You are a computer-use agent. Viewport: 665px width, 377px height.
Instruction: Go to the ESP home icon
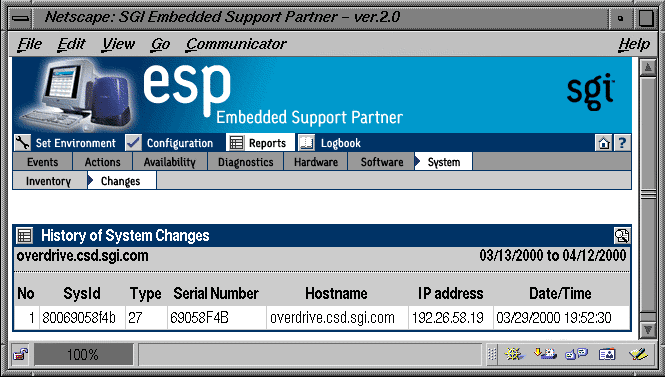coord(604,143)
